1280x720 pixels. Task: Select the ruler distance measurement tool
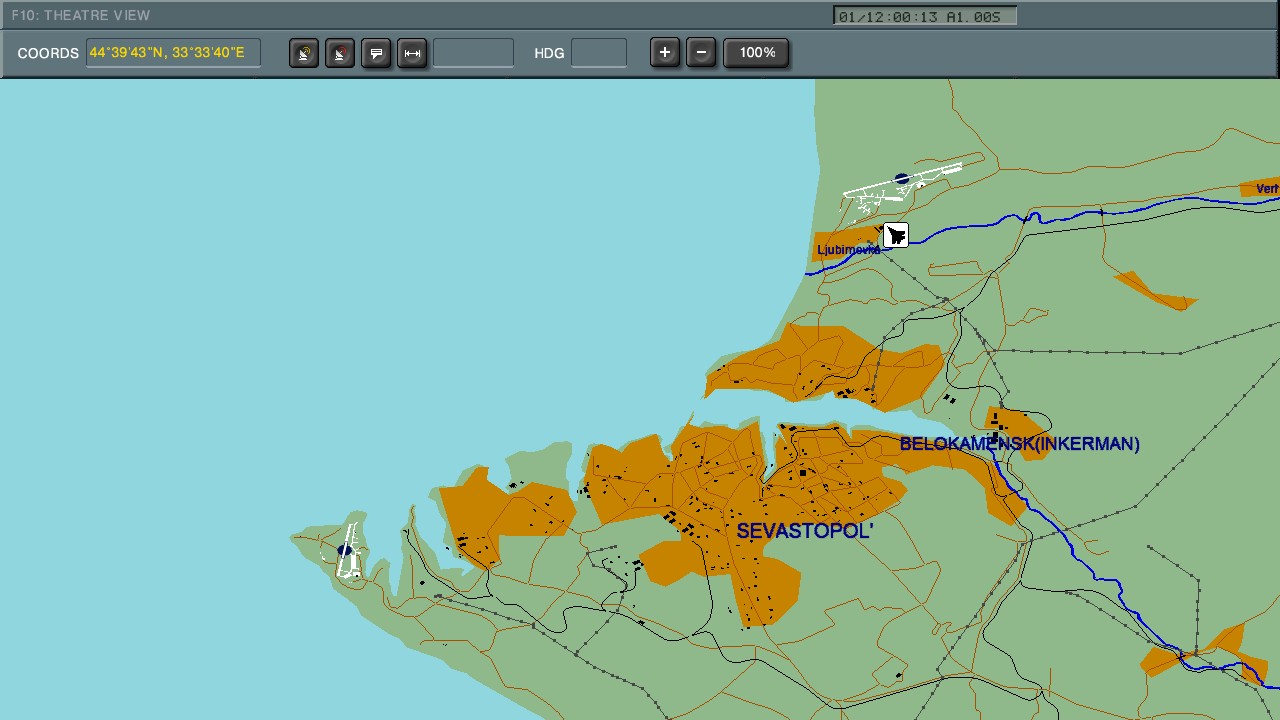(412, 53)
